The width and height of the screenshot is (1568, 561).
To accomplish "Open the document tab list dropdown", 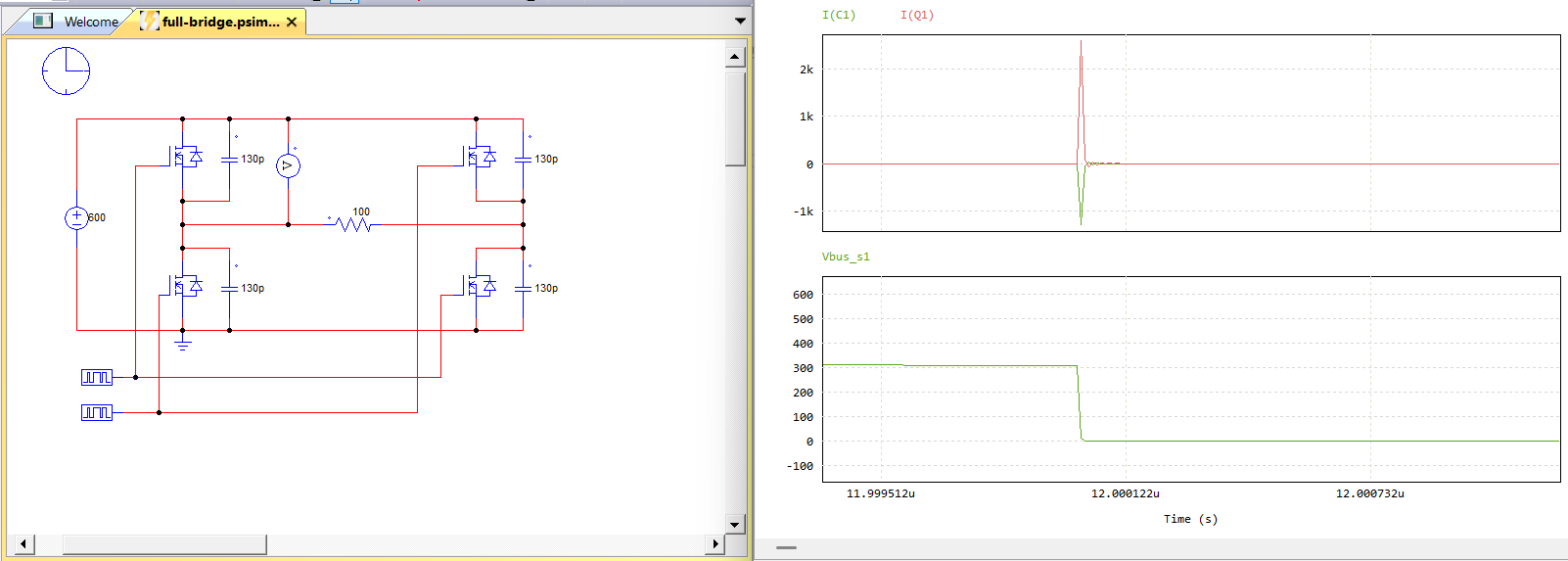I will pos(740,21).
